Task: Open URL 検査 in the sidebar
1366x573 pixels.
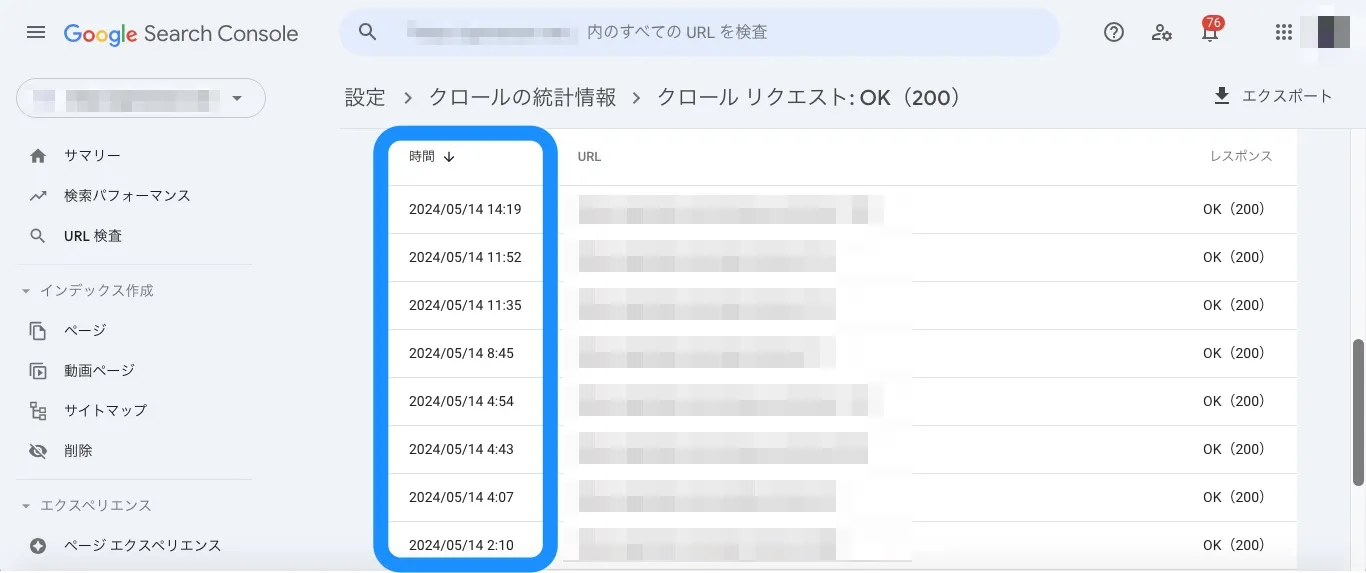Action: tap(93, 236)
